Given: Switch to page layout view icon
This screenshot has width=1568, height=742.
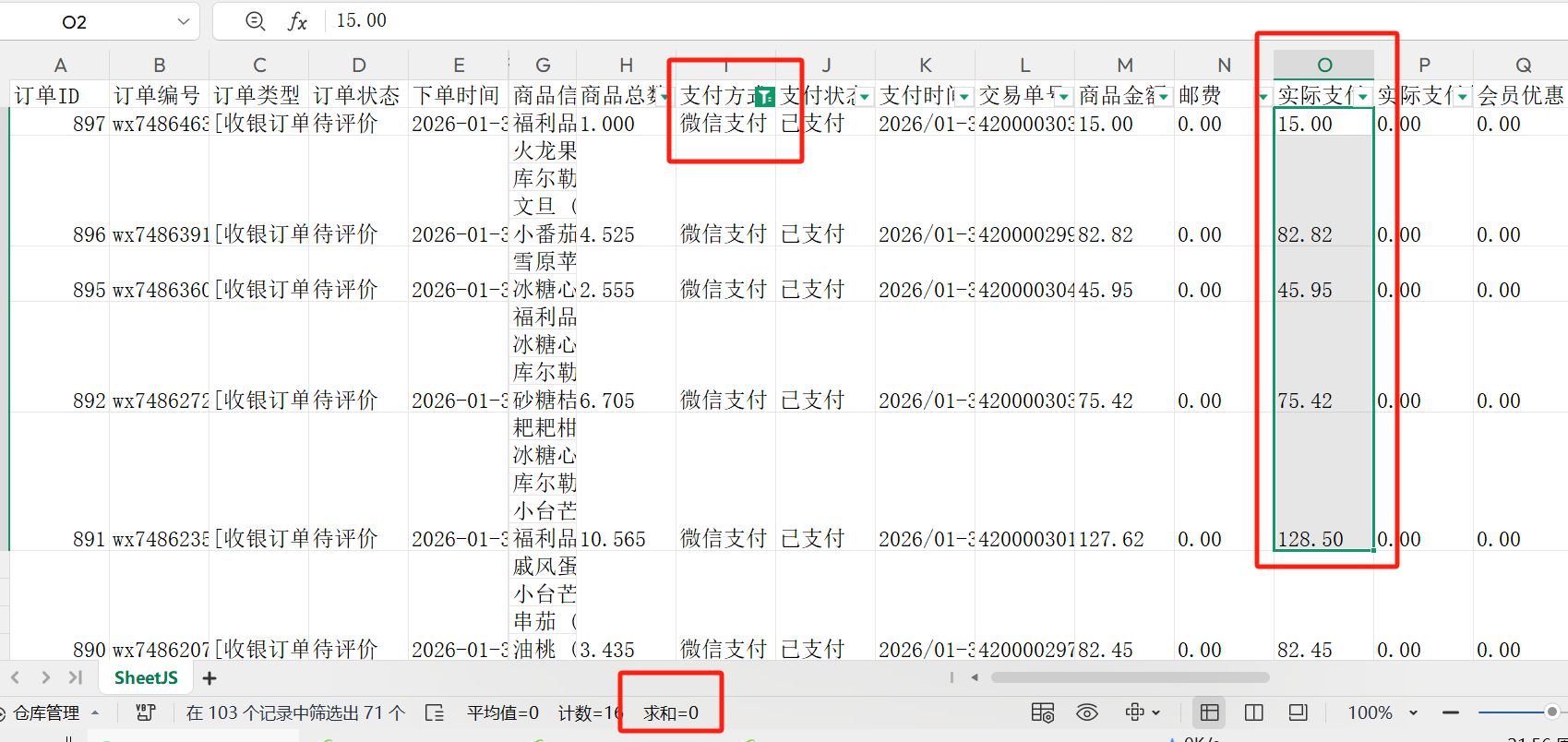Looking at the screenshot, I should coord(1298,712).
